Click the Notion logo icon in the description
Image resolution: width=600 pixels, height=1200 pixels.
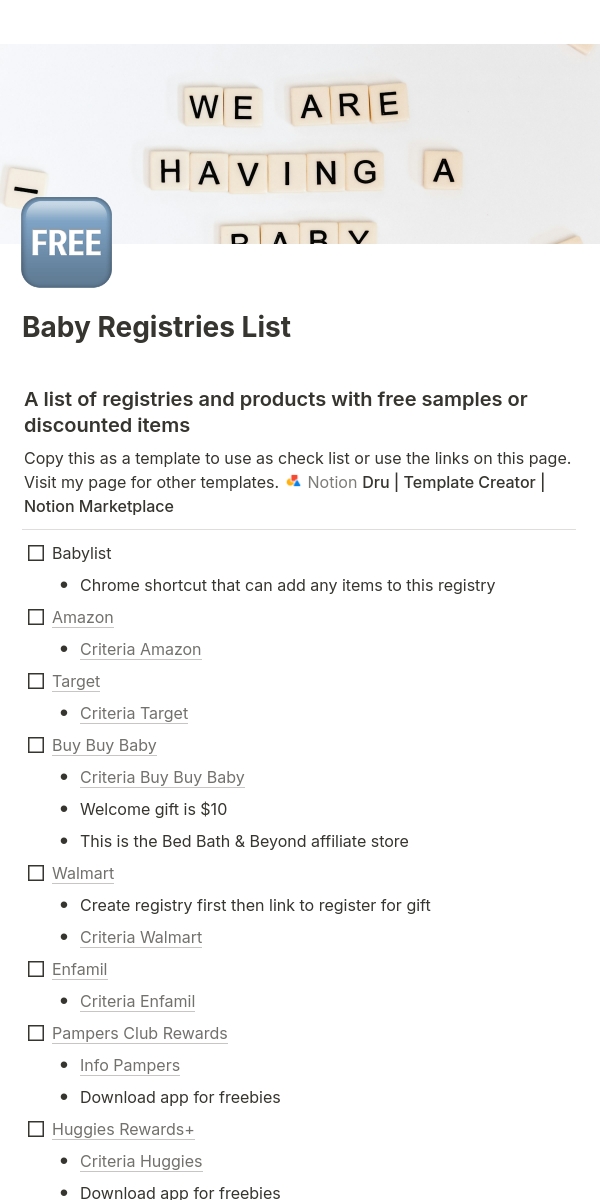point(293,481)
